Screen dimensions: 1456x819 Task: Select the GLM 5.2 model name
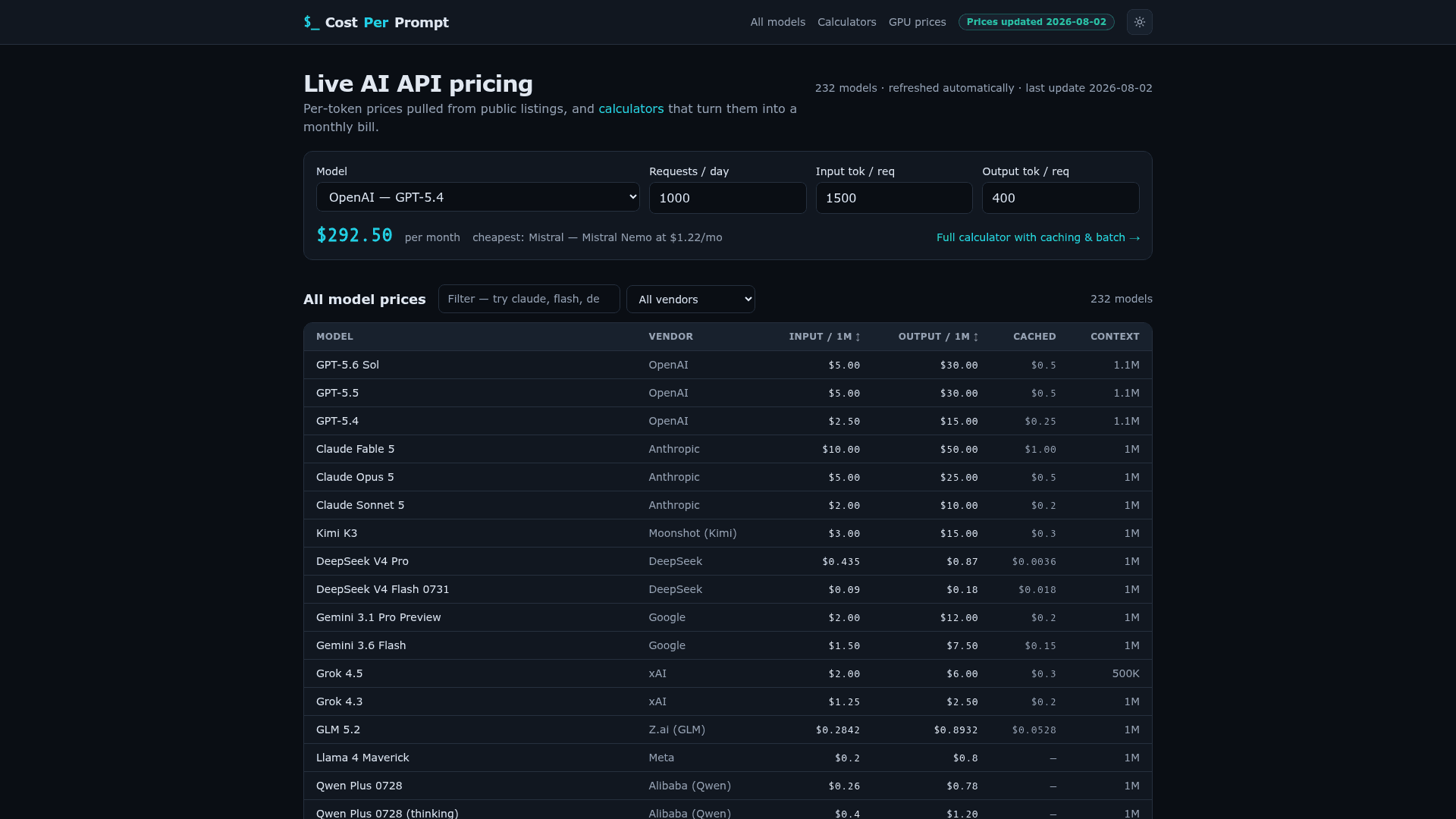click(x=338, y=730)
